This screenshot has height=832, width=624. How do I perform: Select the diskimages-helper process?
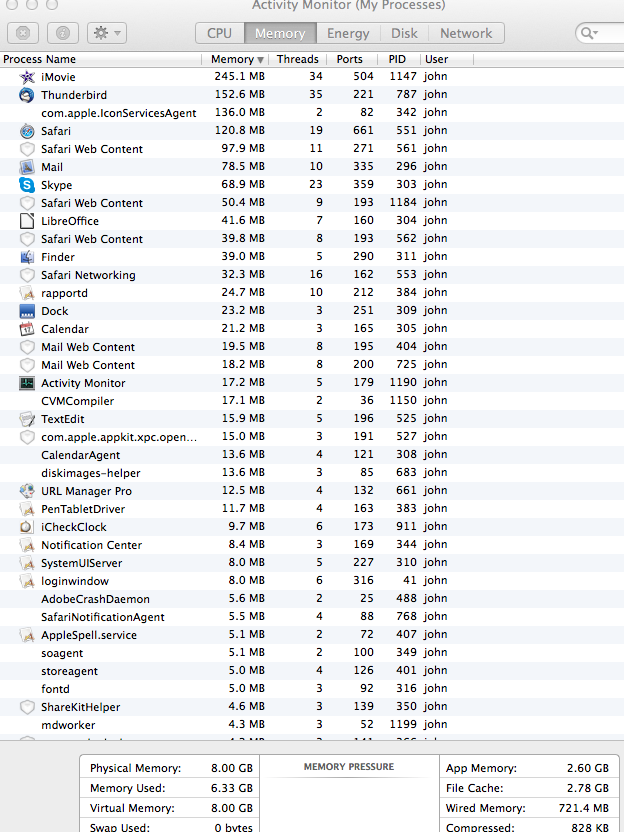(312, 473)
